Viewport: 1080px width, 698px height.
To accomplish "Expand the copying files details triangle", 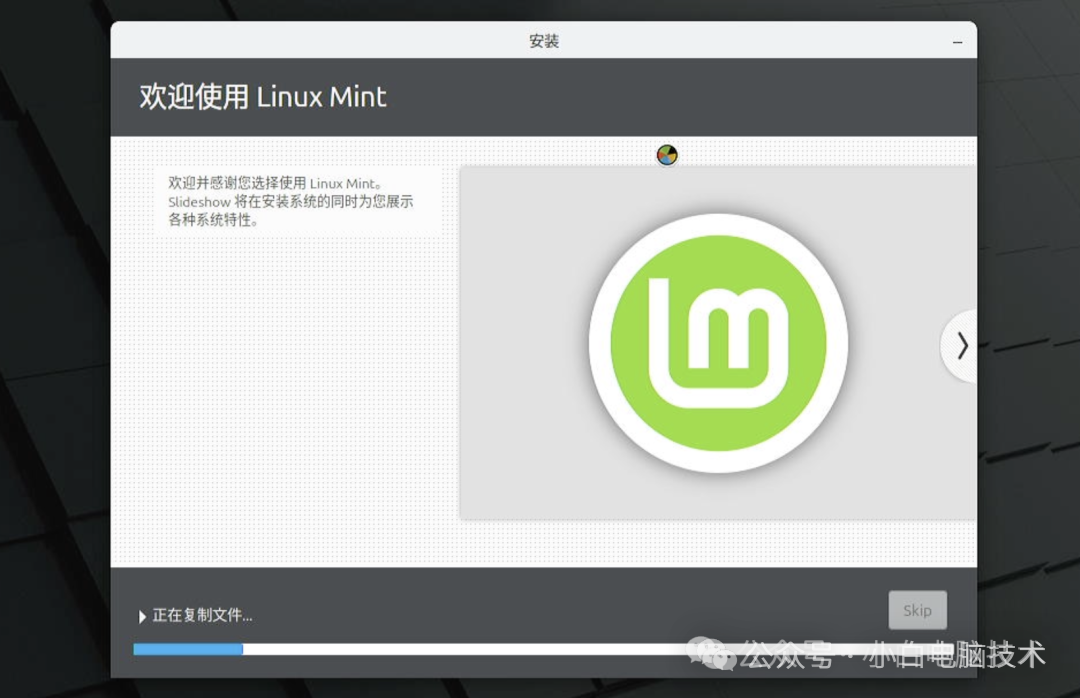I will pyautogui.click(x=142, y=616).
